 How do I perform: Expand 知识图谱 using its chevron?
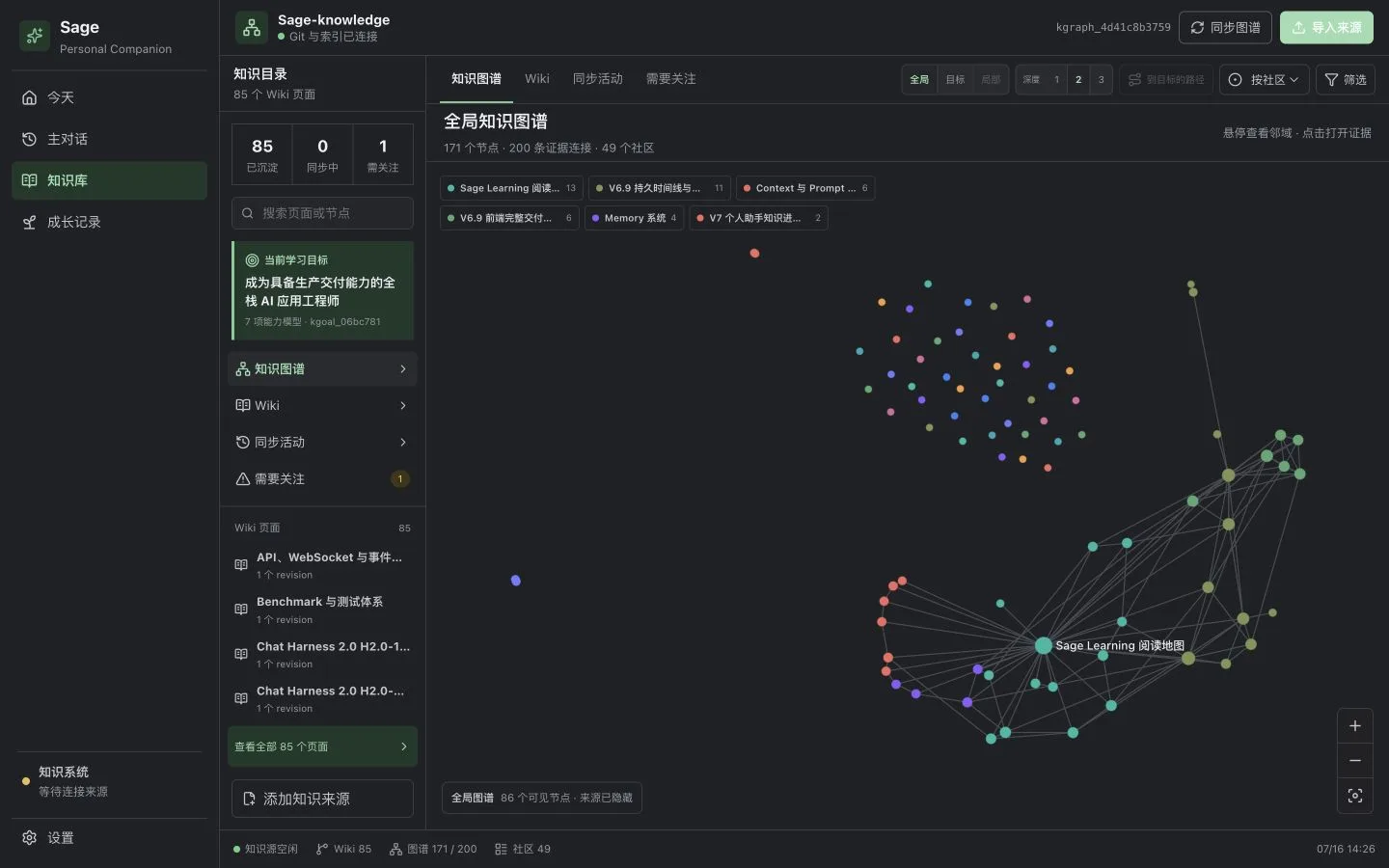pos(403,368)
